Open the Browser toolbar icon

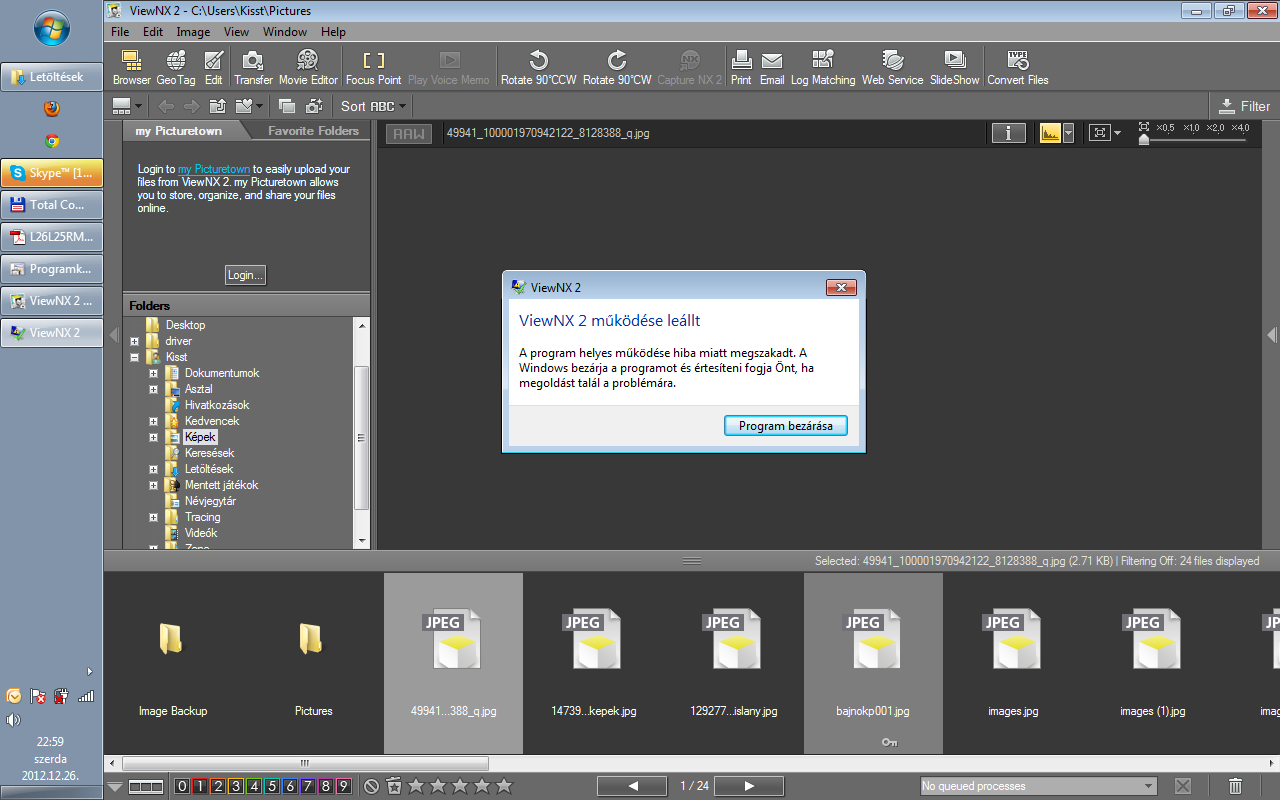(131, 67)
